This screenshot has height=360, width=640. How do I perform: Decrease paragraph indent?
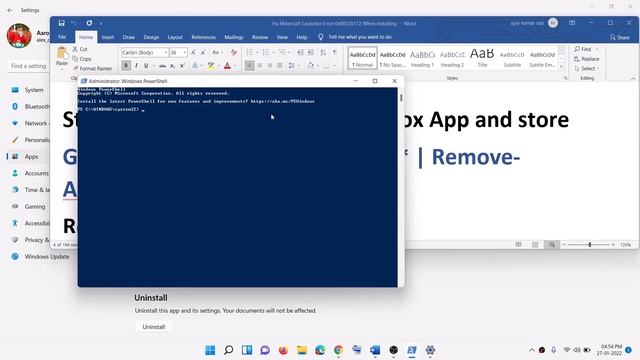(x=300, y=52)
